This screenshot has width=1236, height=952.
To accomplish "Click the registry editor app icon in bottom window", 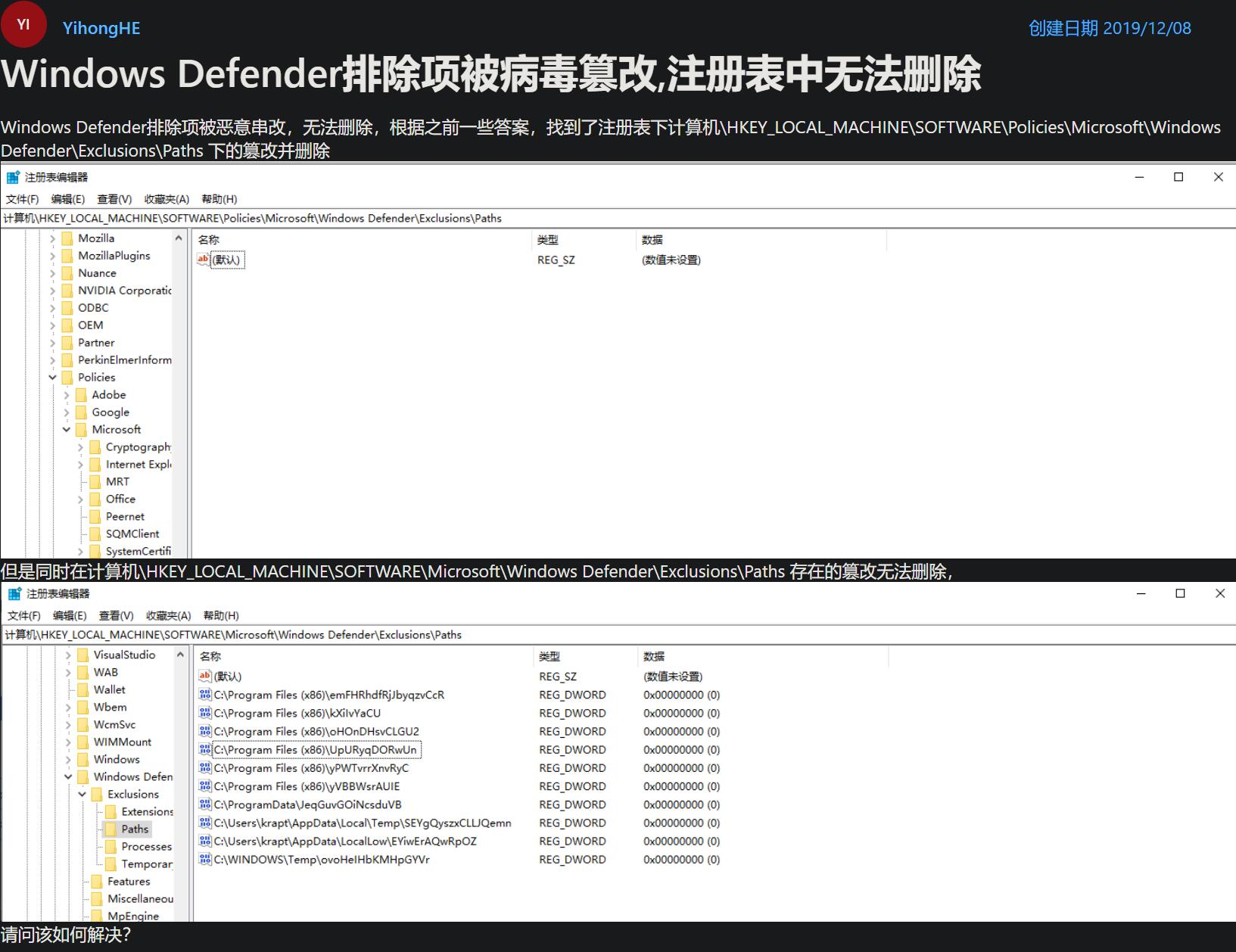I will [14, 594].
